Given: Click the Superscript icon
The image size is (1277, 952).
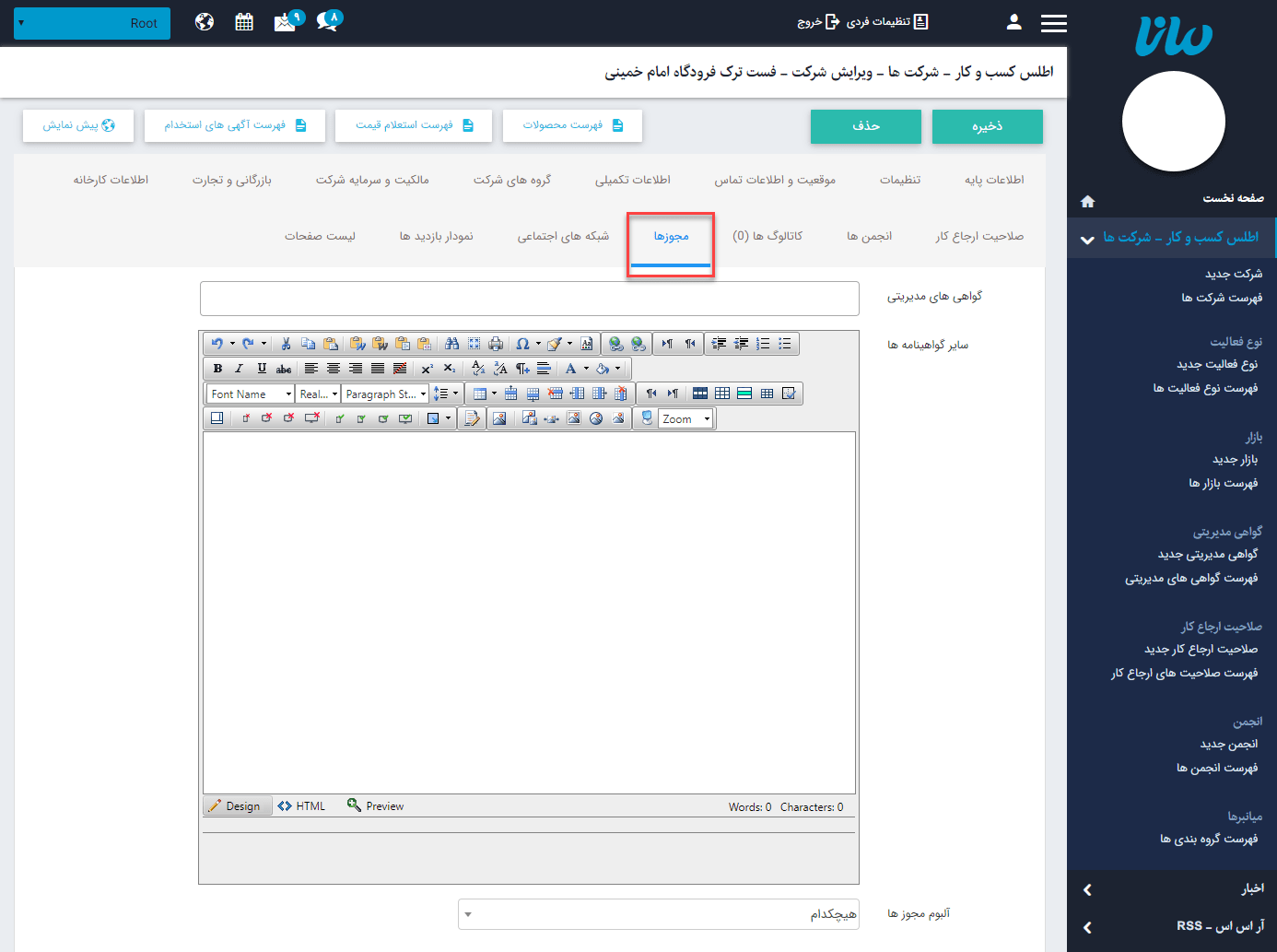Looking at the screenshot, I should click(427, 369).
